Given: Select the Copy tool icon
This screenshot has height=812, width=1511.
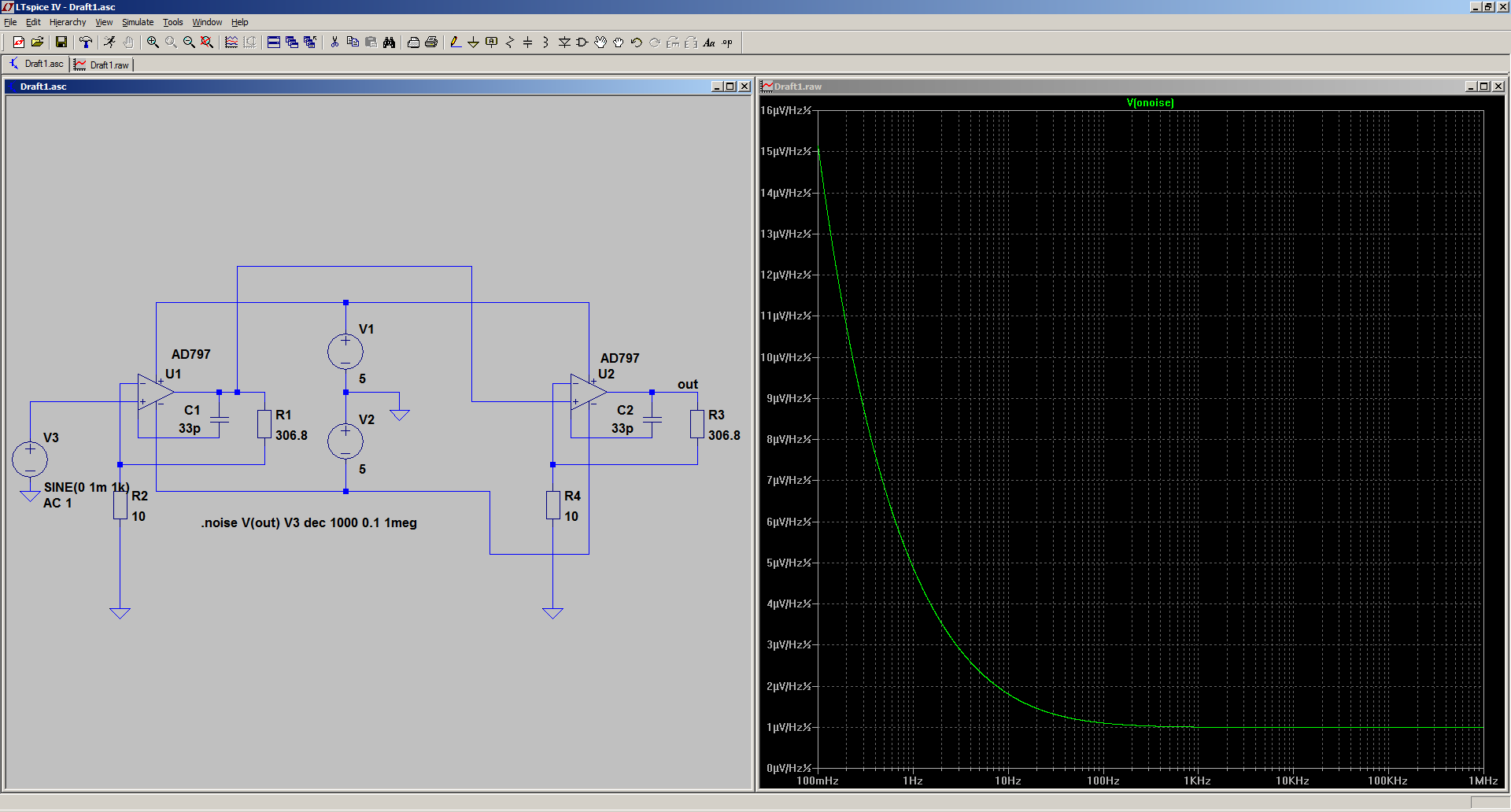Looking at the screenshot, I should 353,42.
